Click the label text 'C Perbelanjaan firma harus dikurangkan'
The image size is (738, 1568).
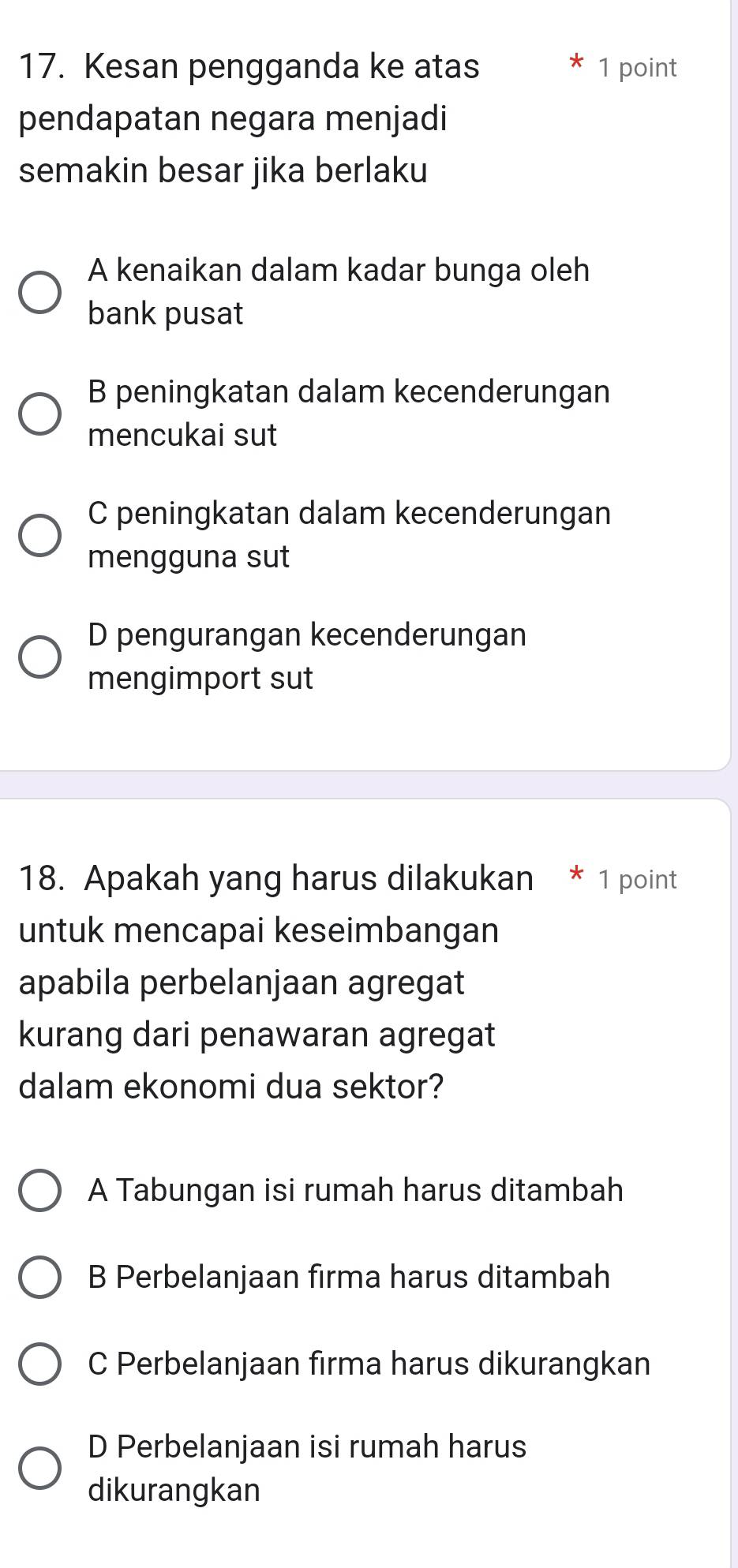[x=369, y=1364]
